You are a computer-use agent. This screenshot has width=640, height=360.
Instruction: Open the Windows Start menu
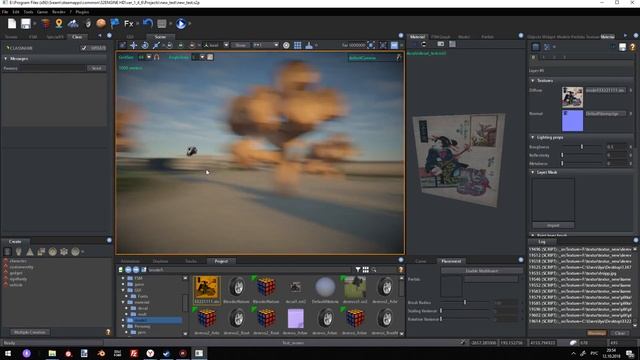pyautogui.click(x=8, y=353)
